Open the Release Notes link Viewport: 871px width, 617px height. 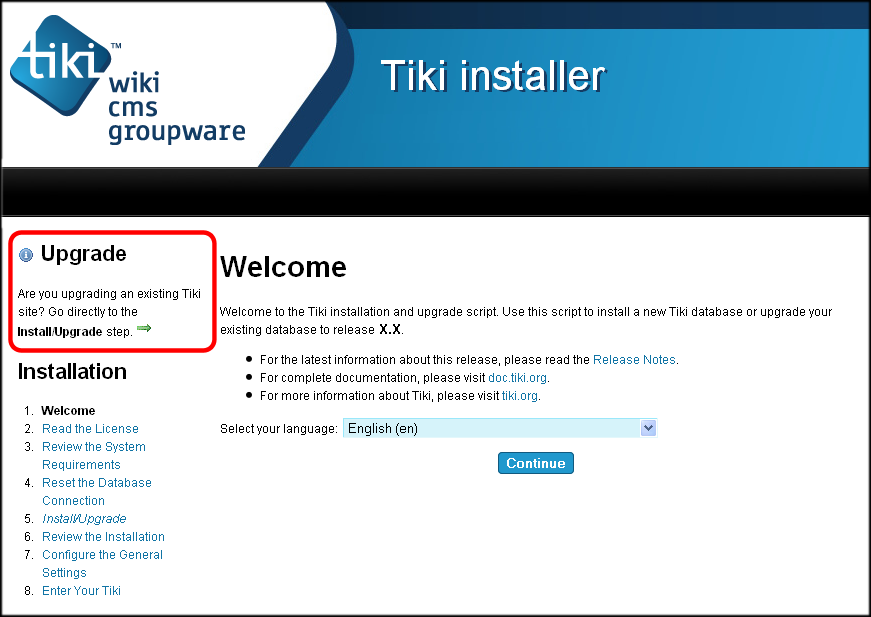point(634,360)
